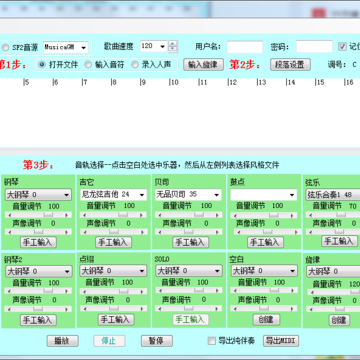Open the 空白 track instrument dropdown
Image resolution: width=360 pixels, height=360 pixels.
(x=264, y=271)
